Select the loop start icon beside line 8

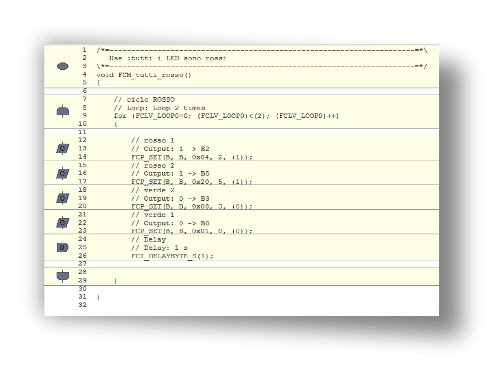(x=63, y=111)
